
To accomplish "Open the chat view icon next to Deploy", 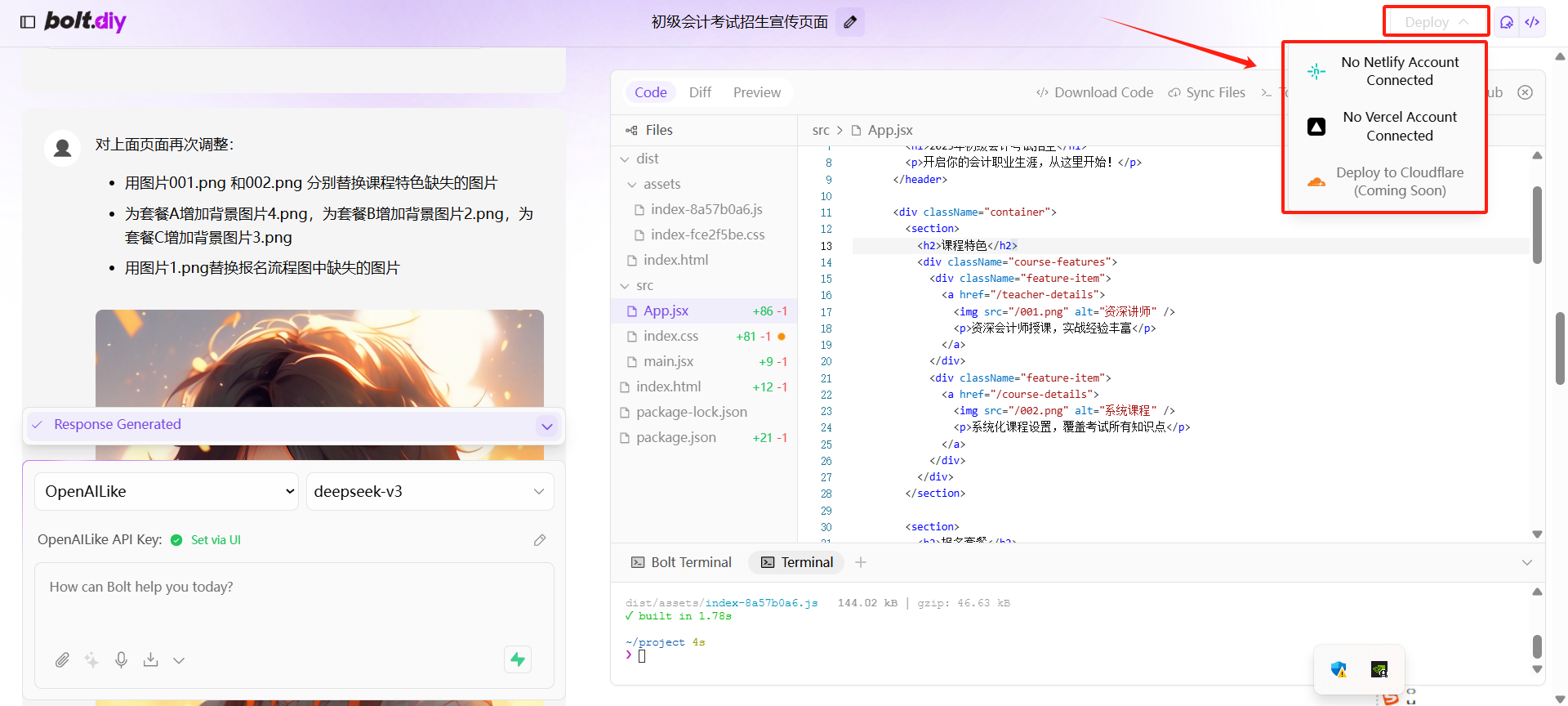I will 1507,22.
